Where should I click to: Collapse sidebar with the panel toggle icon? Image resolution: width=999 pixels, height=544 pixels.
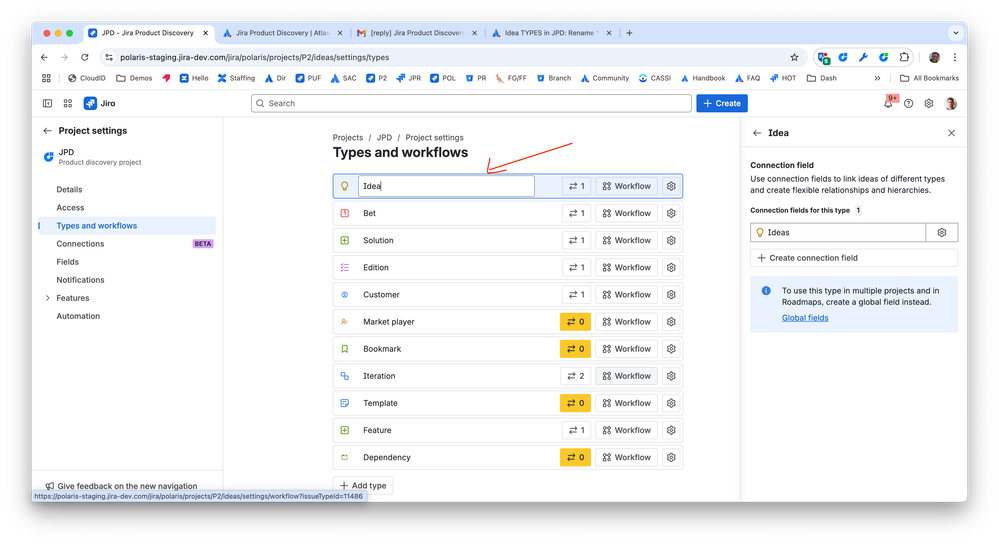pos(47,103)
